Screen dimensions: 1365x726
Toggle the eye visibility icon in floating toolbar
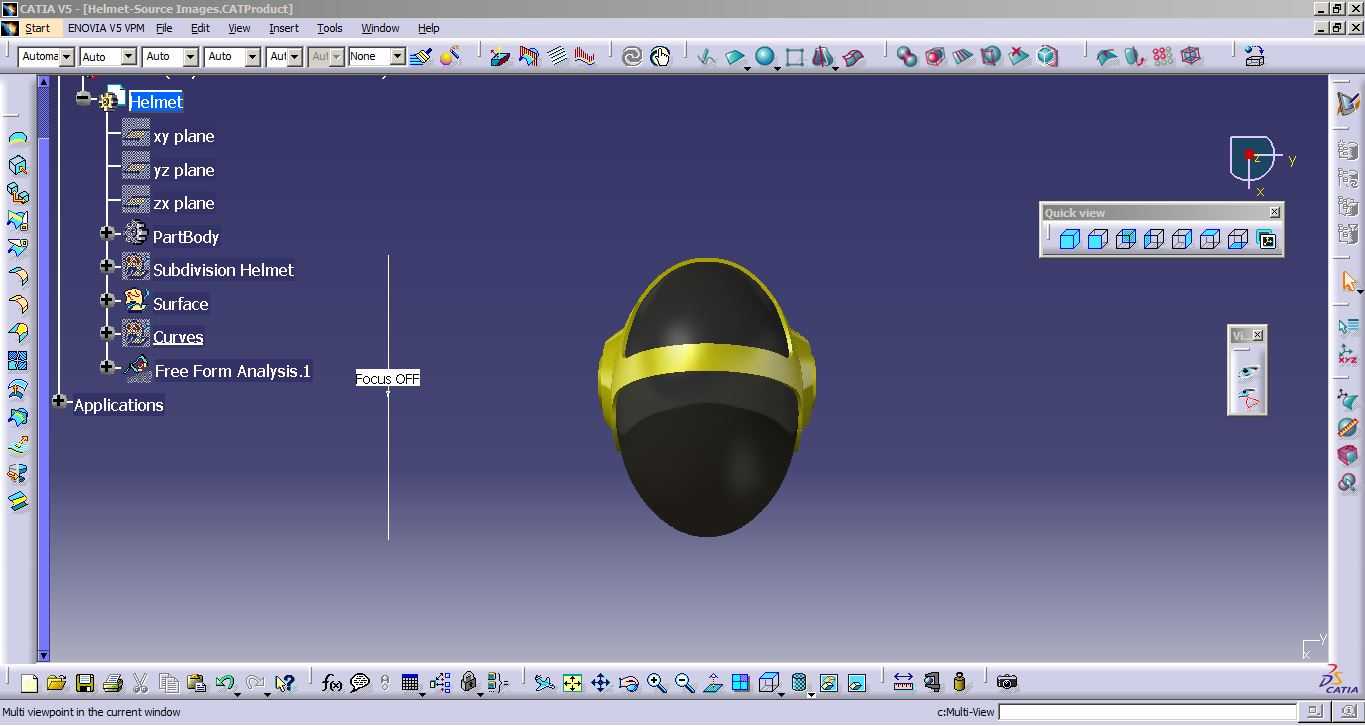1248,372
